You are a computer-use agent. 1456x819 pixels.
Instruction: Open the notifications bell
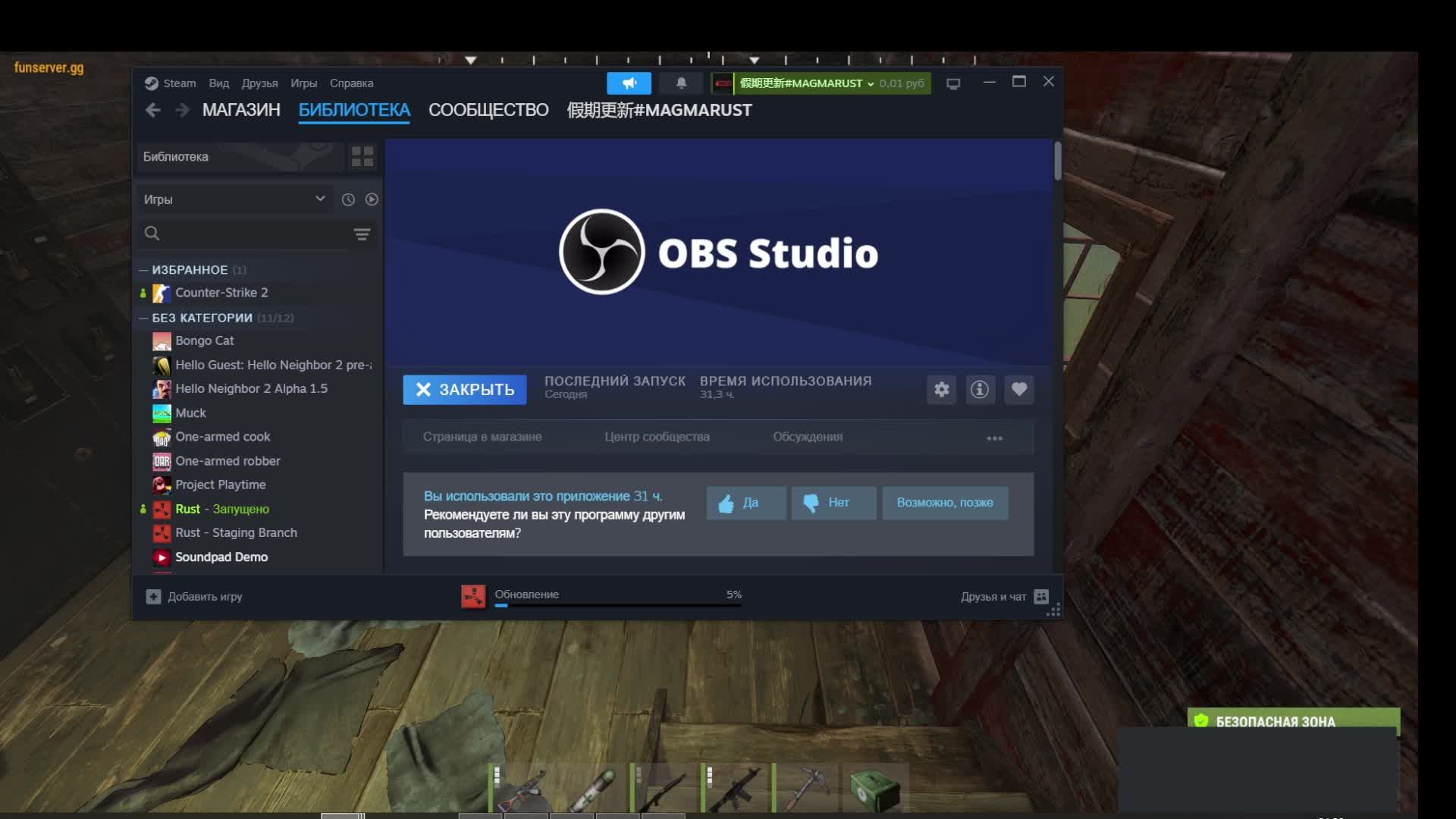[x=681, y=83]
